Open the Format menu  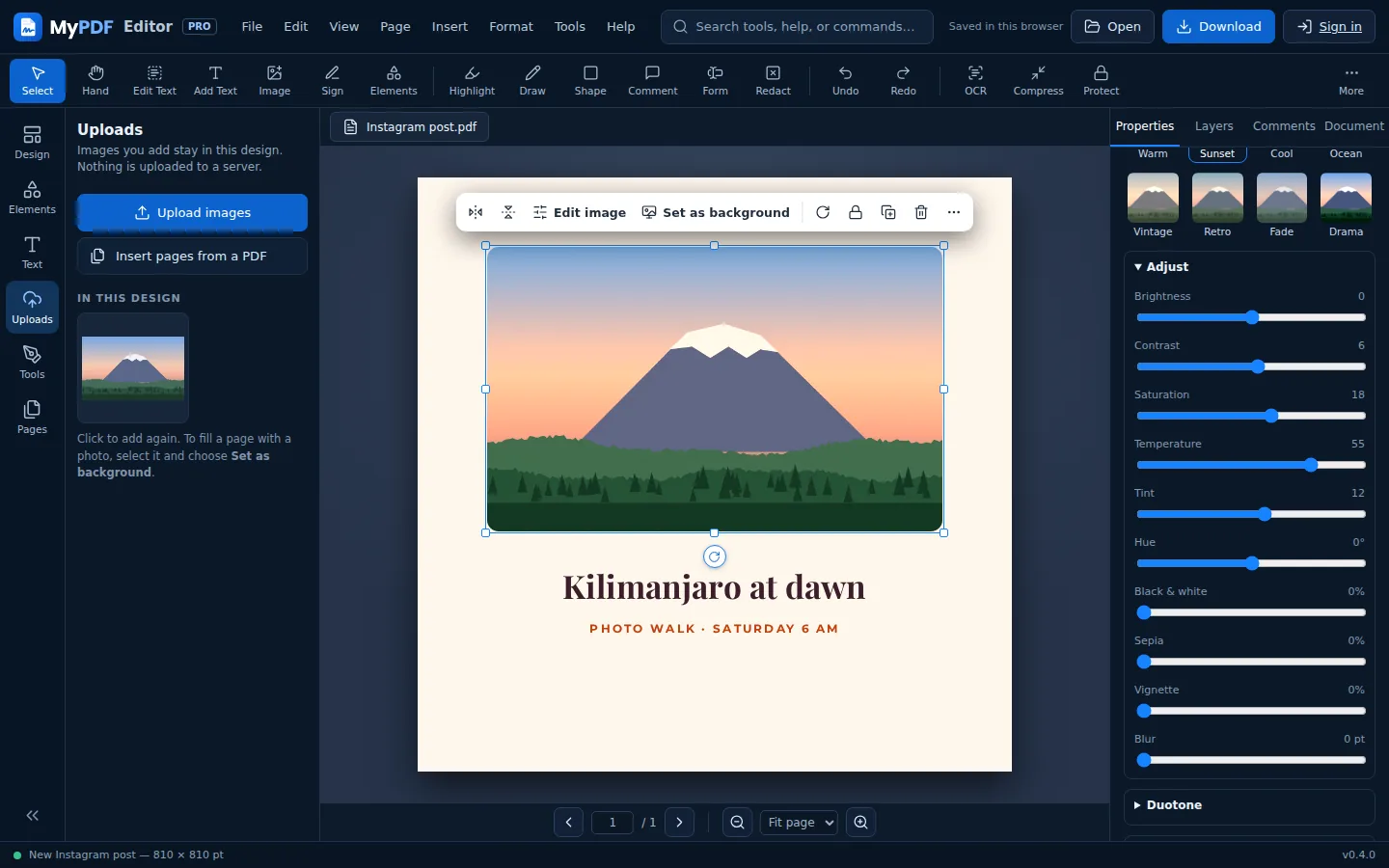pyautogui.click(x=511, y=27)
